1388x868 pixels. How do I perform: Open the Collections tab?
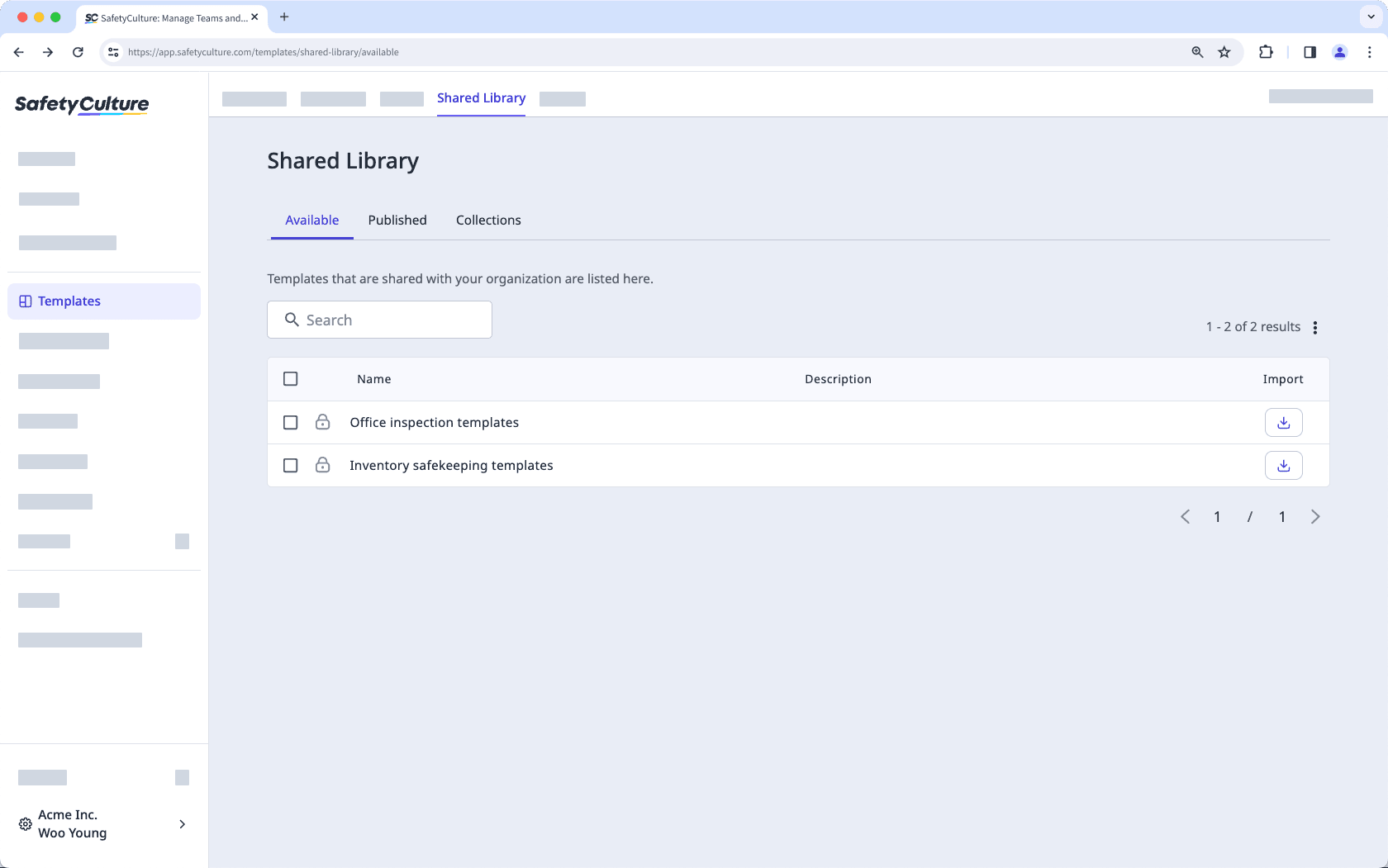(x=488, y=220)
